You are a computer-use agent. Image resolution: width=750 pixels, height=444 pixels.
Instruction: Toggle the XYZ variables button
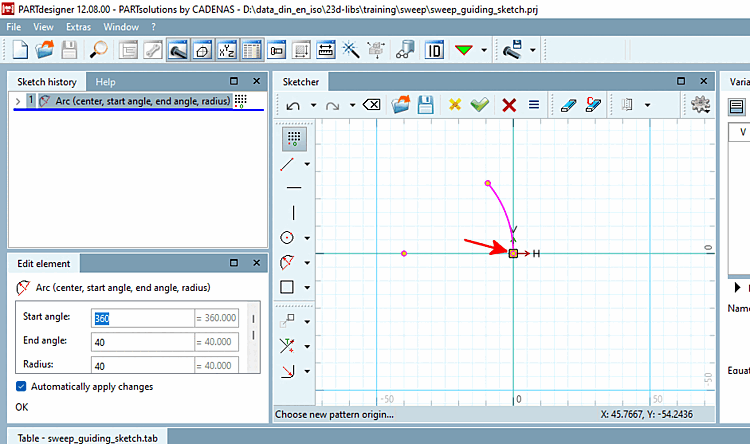227,50
